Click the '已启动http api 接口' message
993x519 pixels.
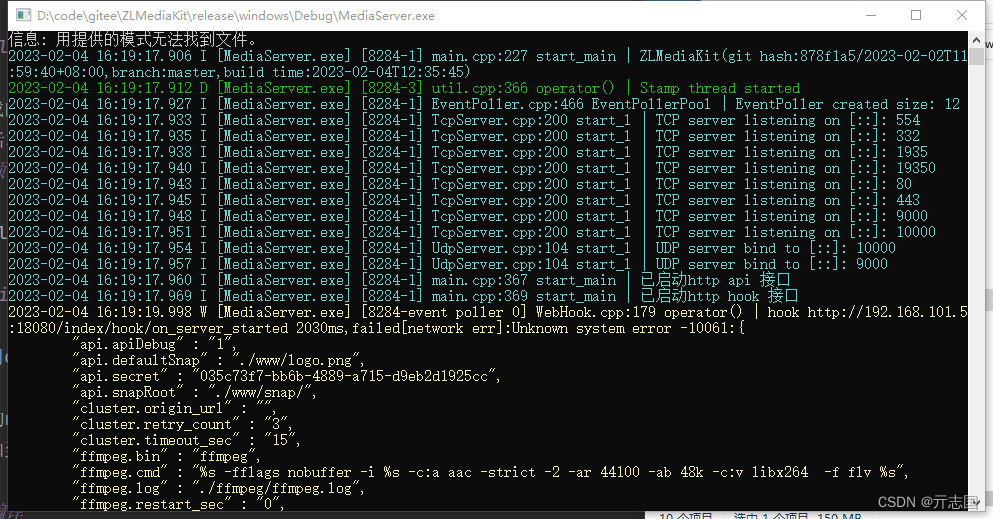715,280
